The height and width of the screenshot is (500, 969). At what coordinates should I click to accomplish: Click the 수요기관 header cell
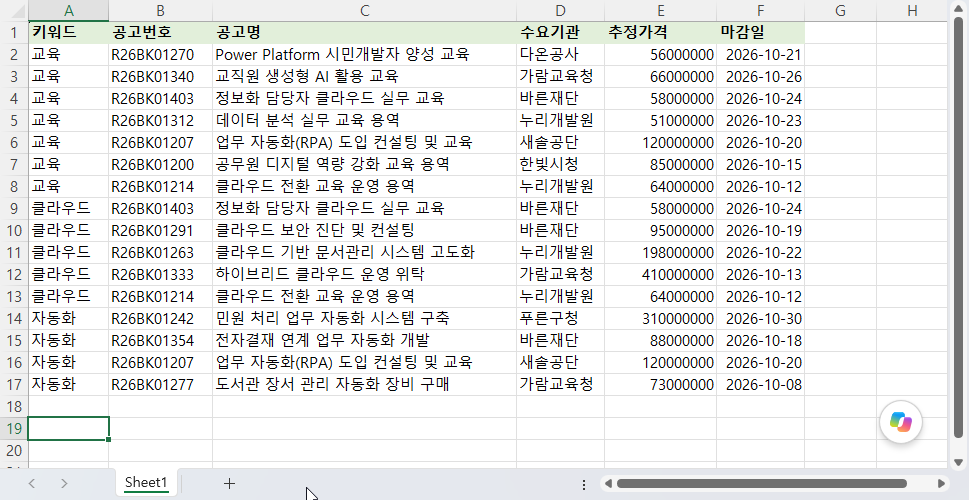[561, 32]
